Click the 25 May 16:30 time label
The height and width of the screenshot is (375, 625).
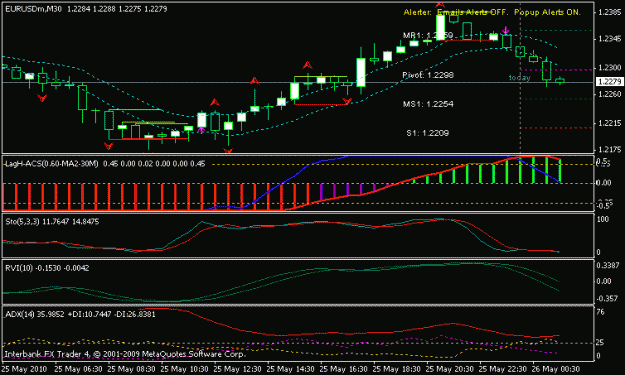tap(344, 369)
